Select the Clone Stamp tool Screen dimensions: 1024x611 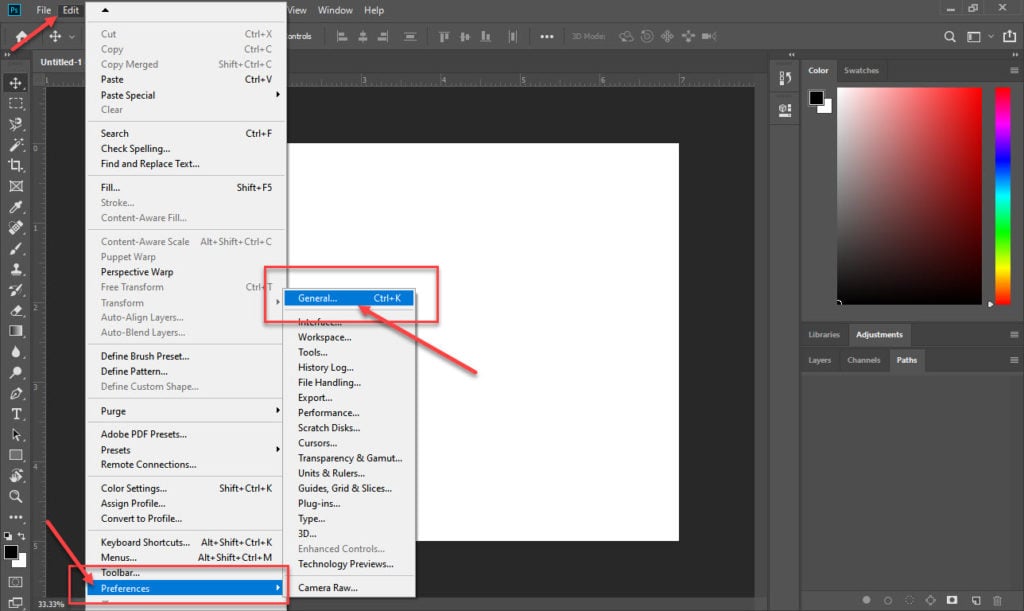[16, 269]
